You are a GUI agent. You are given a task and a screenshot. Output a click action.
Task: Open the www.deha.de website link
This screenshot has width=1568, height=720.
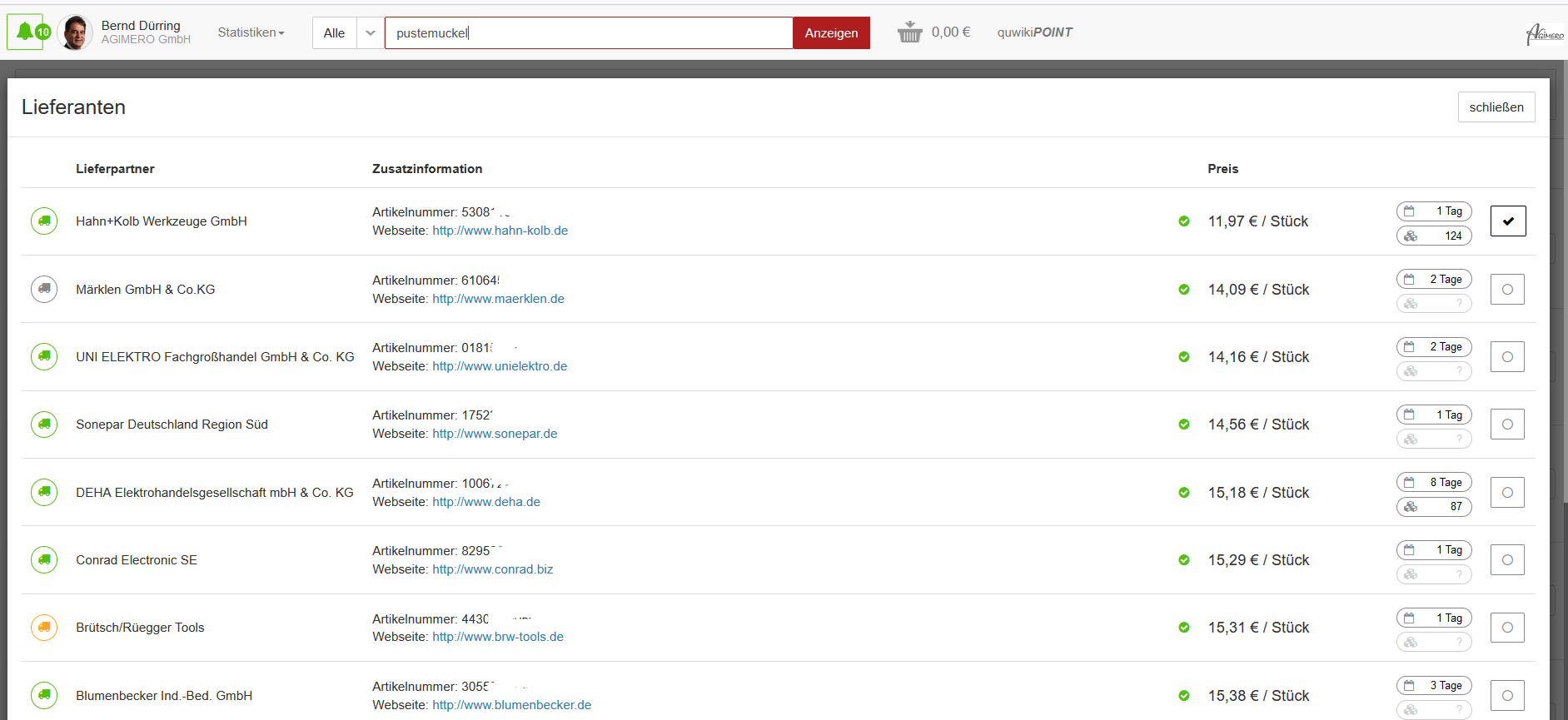click(486, 502)
